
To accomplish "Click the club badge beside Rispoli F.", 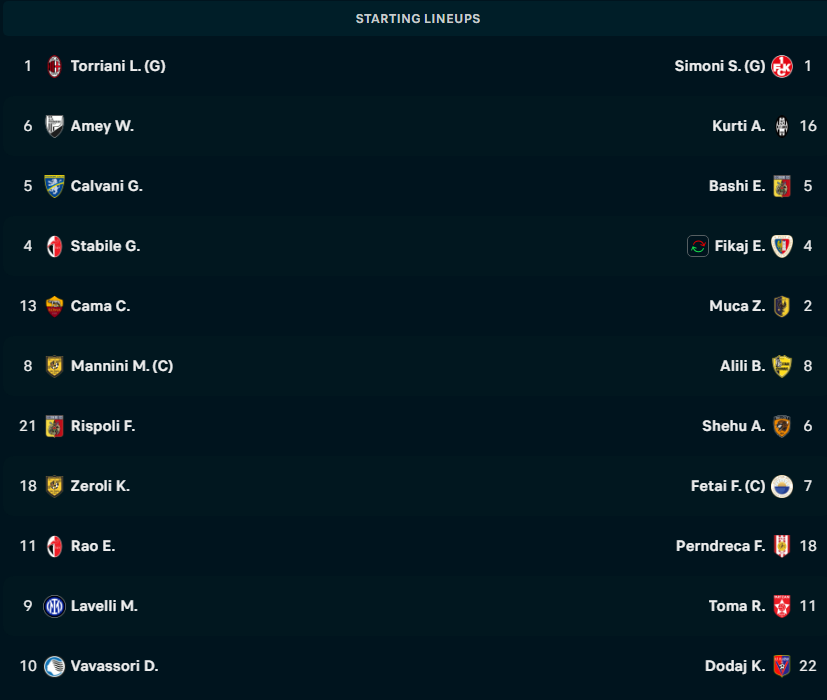I will coord(54,426).
